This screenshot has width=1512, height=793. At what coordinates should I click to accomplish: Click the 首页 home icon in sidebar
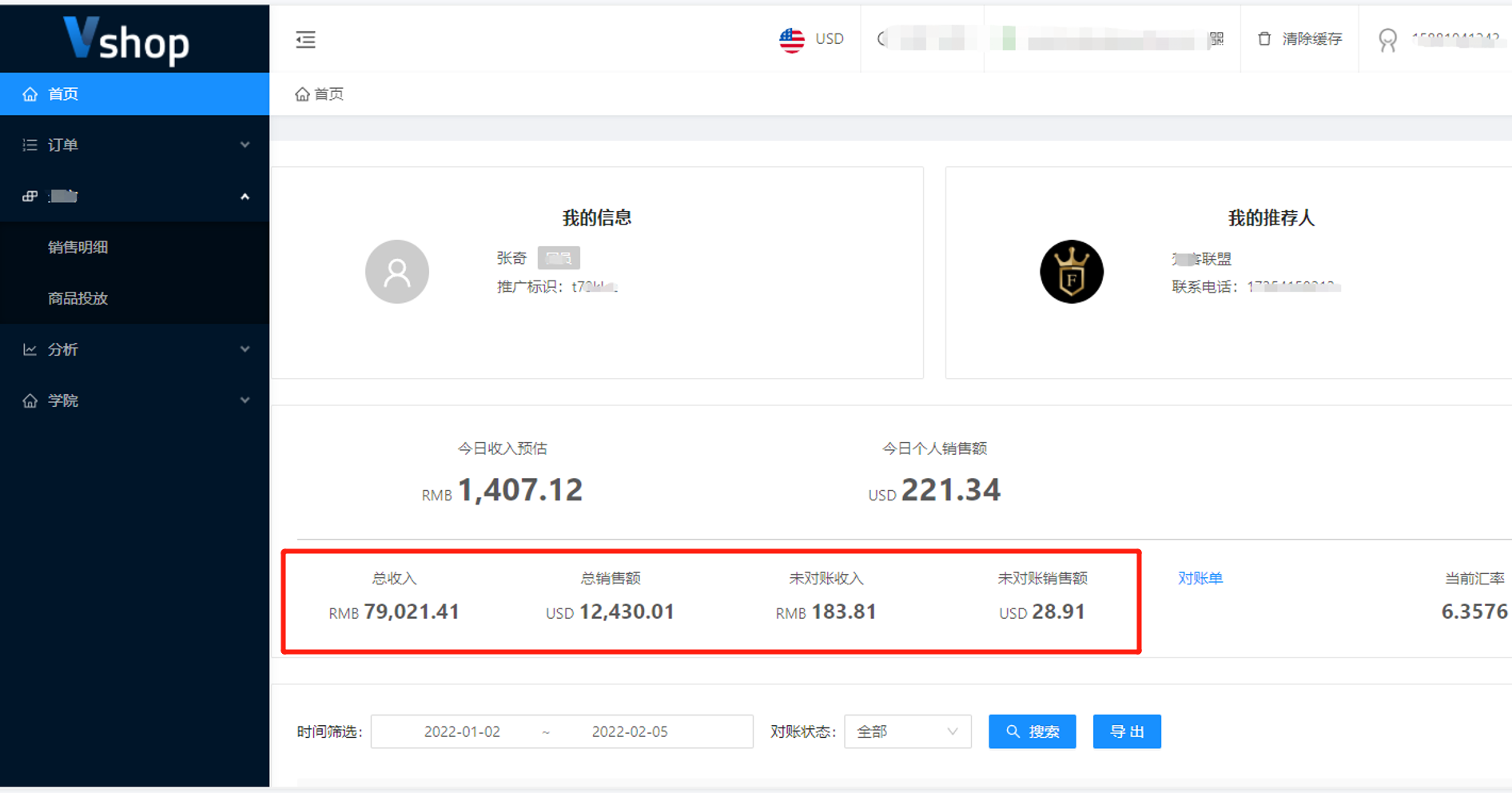tap(30, 94)
